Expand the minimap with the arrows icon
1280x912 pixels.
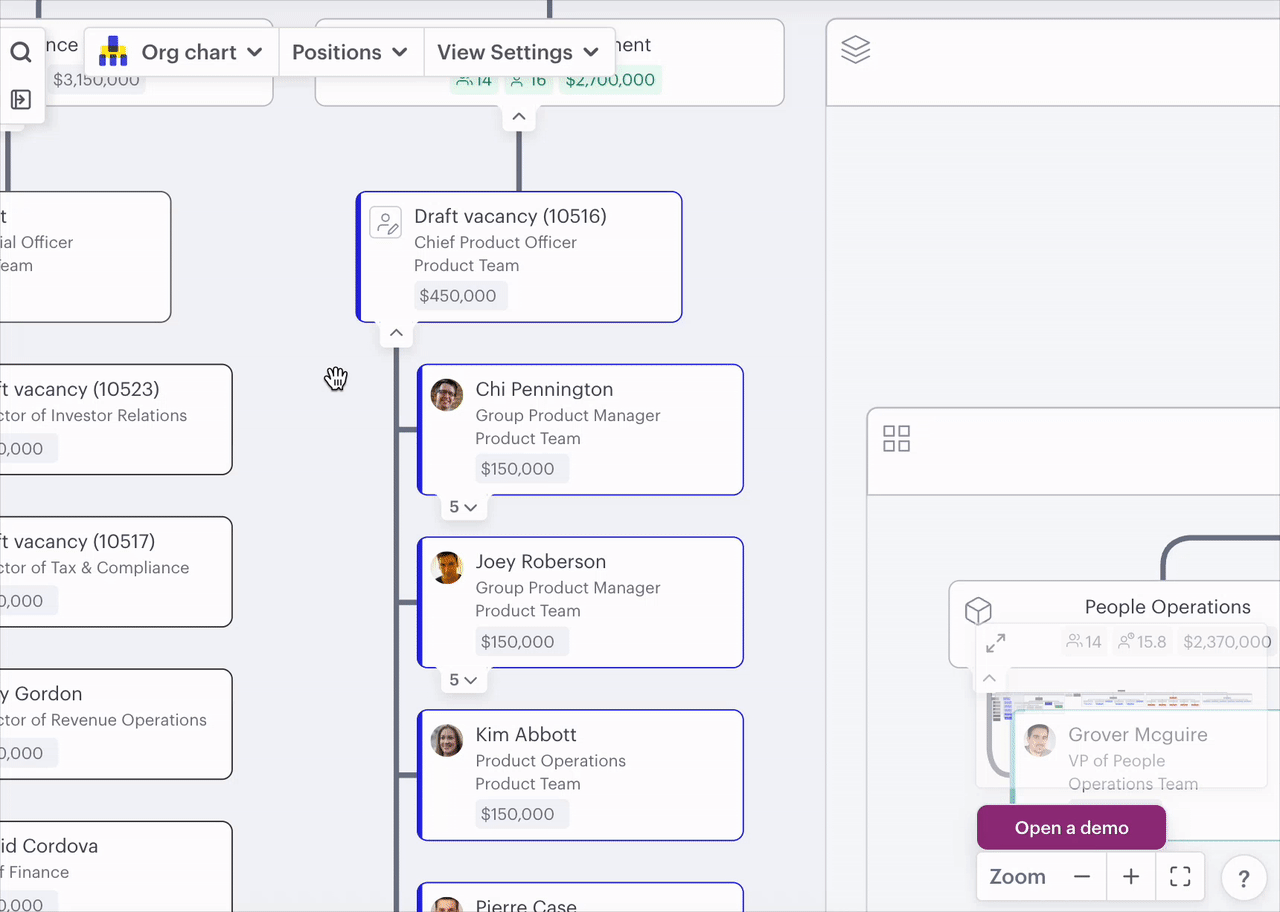995,643
